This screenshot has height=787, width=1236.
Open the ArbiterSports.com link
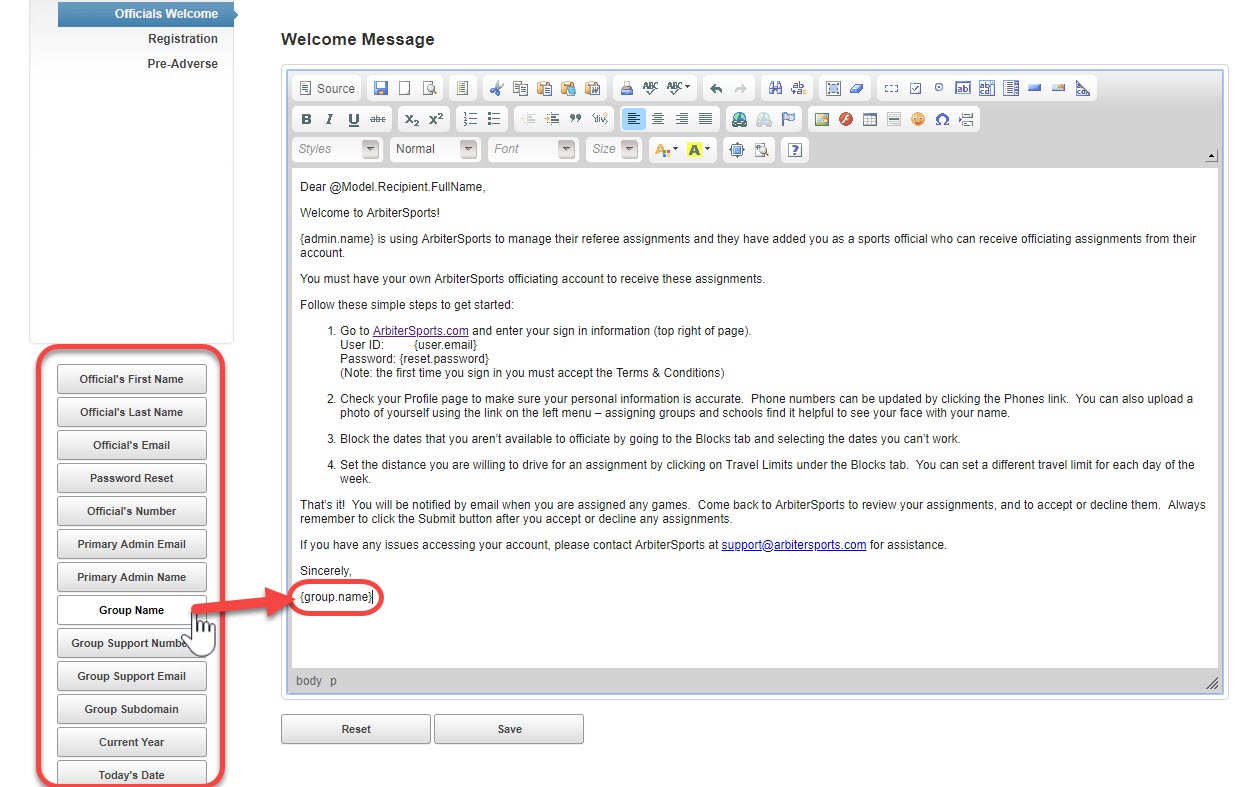tap(421, 331)
